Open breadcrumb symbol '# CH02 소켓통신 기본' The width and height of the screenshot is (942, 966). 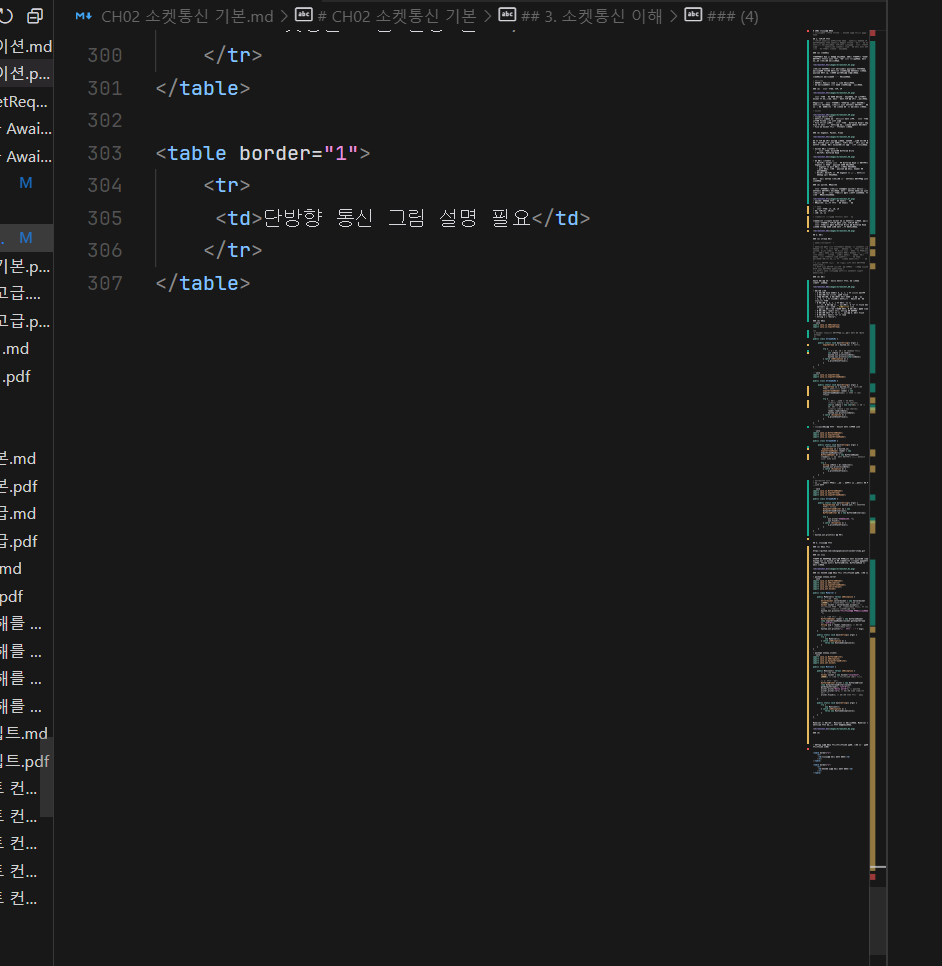(x=397, y=16)
